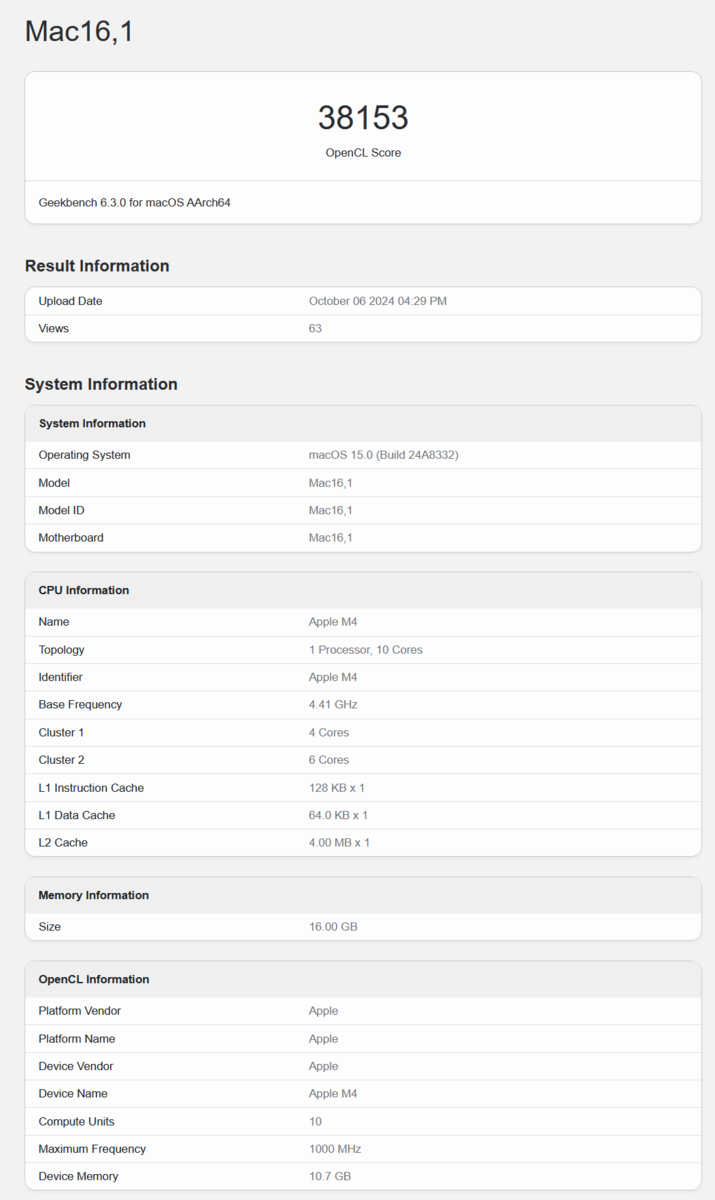The width and height of the screenshot is (715, 1200).
Task: Click the 38153 OpenCL score number
Action: click(363, 118)
